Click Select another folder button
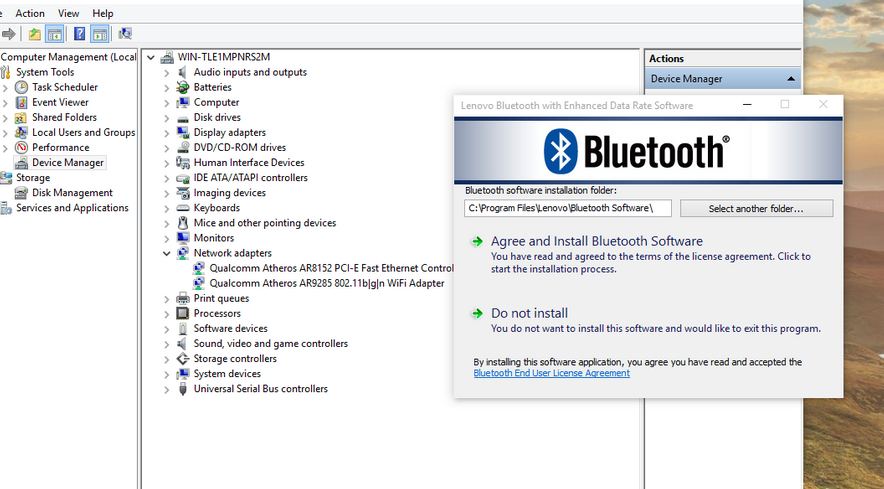 pos(756,208)
